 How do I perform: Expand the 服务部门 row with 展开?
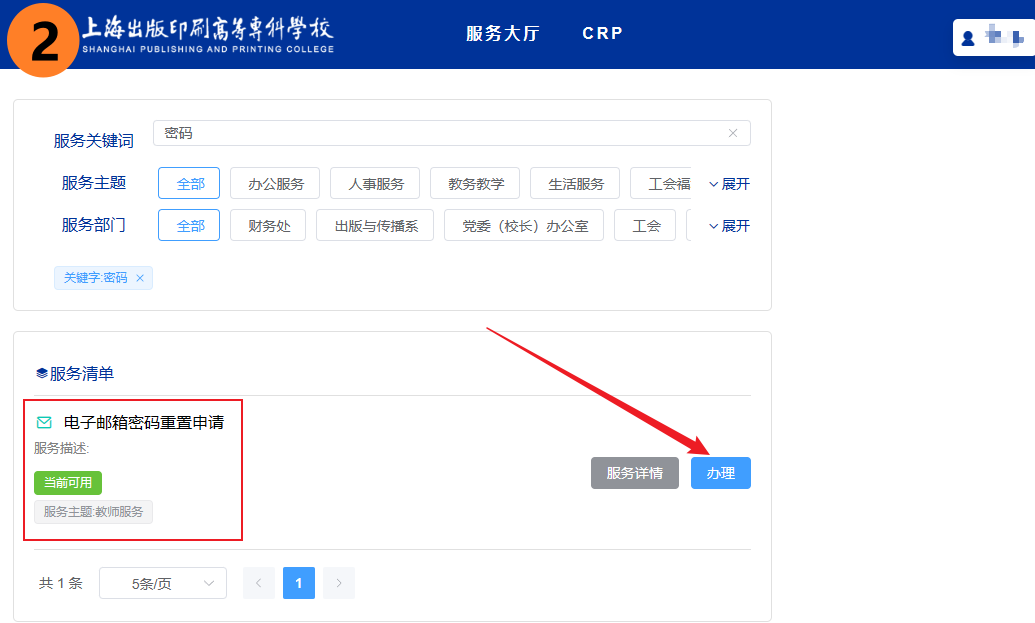[729, 226]
